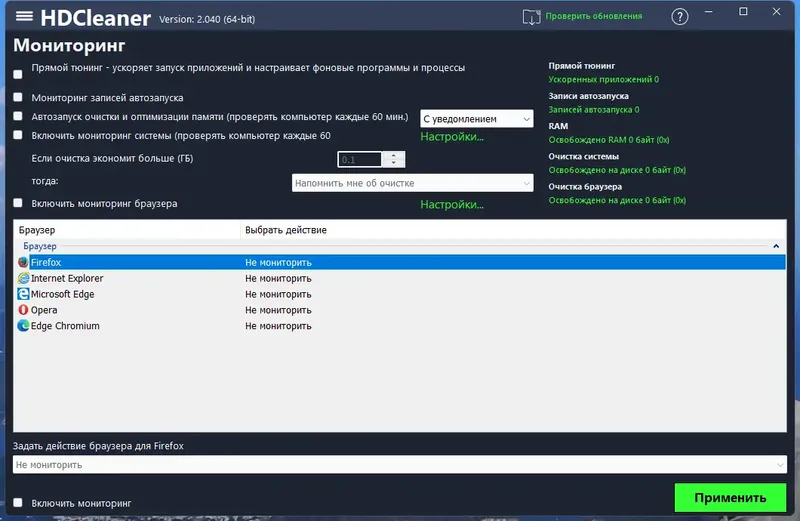Click the Выбрать действие column header
Viewport: 800px width, 521px height.
pos(513,230)
